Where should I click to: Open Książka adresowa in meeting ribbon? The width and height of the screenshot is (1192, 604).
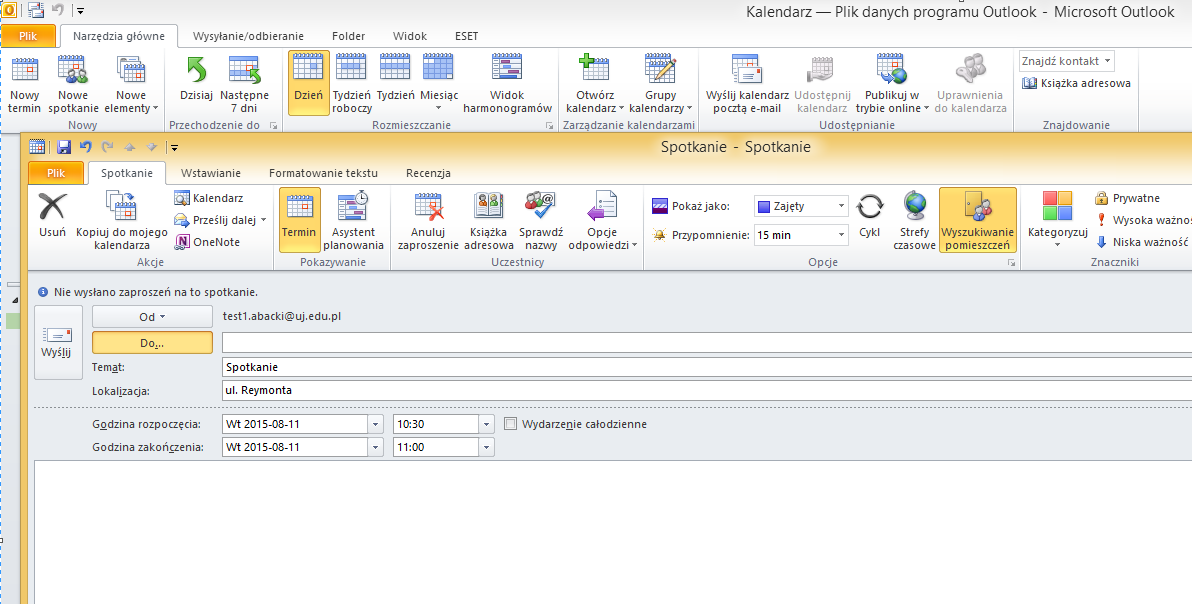point(488,220)
